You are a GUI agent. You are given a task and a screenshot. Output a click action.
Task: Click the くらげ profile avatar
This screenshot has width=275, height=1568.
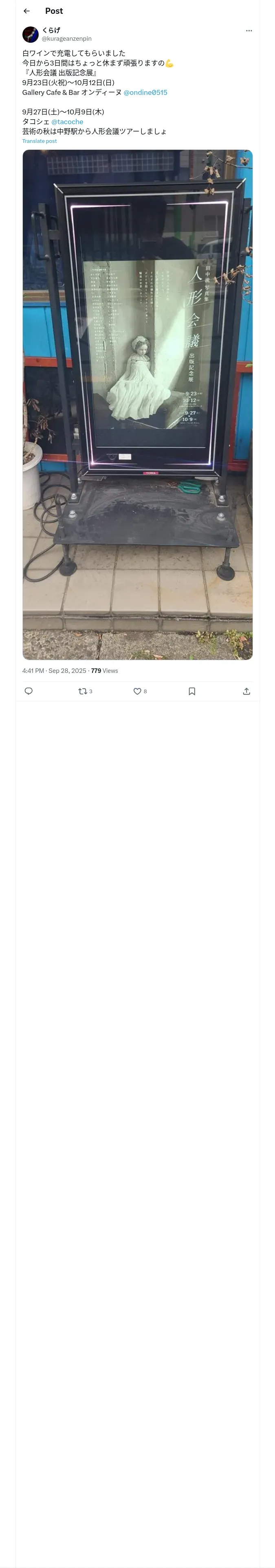[31, 34]
